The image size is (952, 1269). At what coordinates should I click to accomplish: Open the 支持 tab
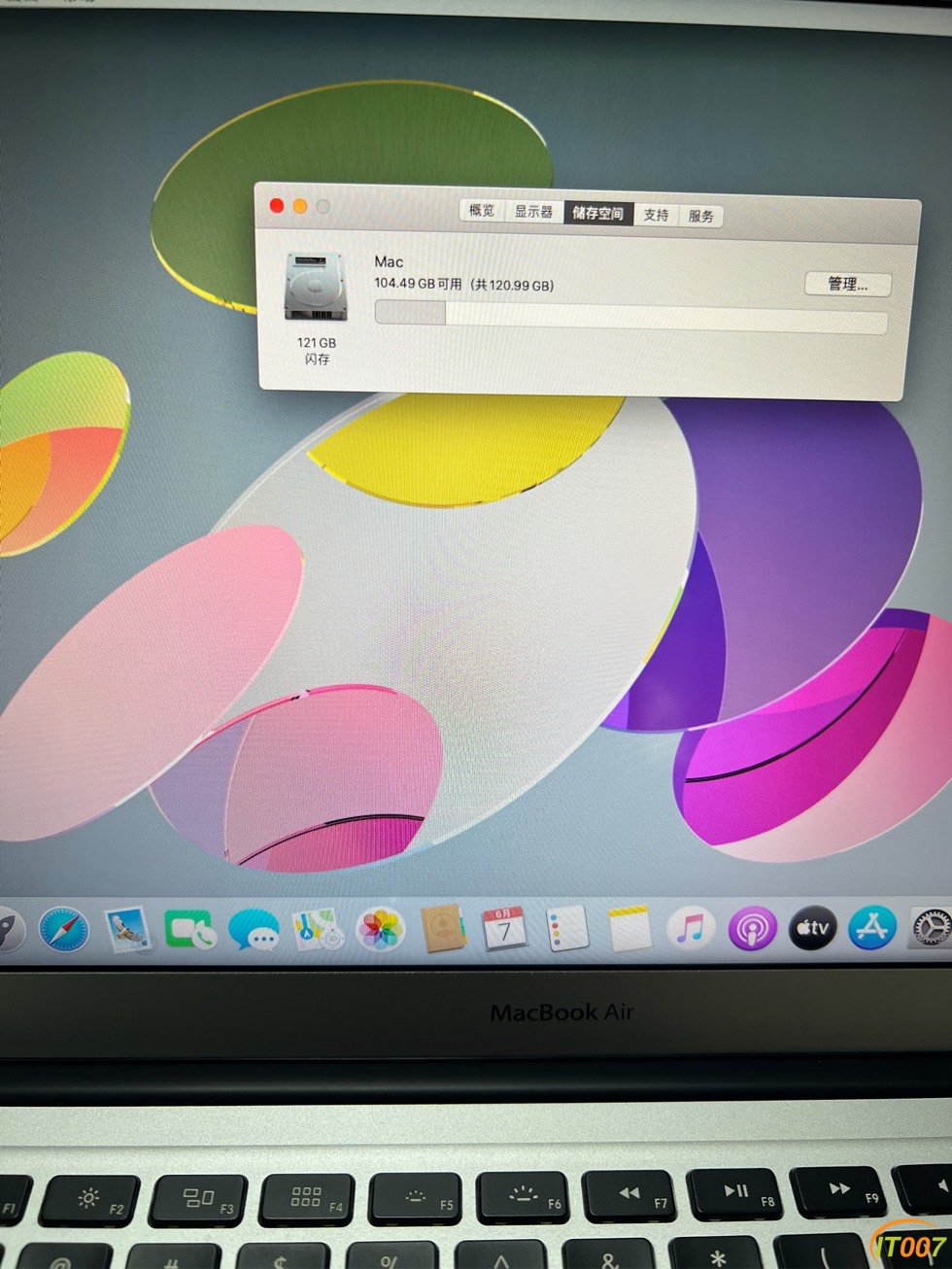point(656,215)
